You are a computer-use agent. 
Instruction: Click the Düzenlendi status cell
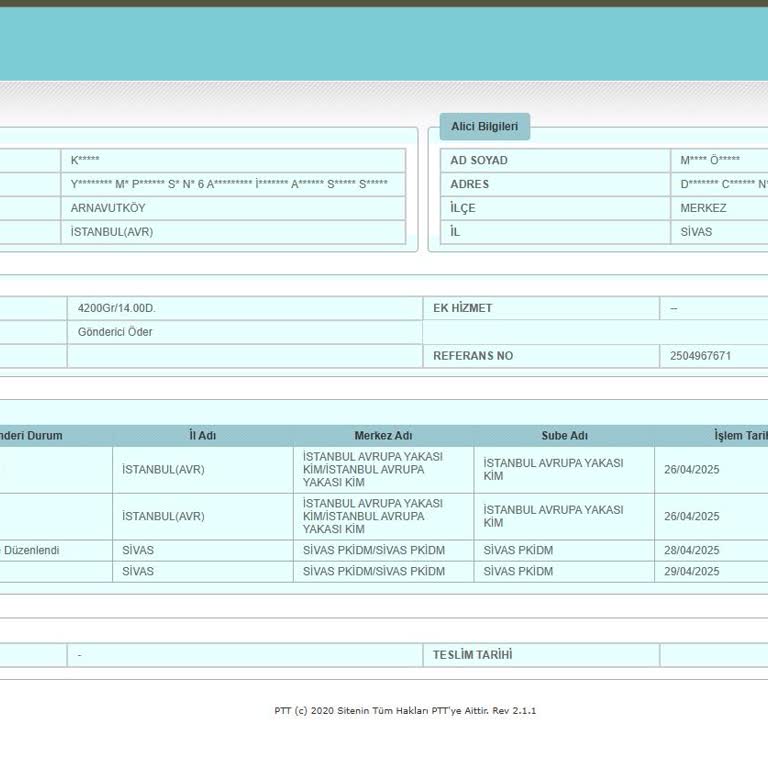[30, 551]
